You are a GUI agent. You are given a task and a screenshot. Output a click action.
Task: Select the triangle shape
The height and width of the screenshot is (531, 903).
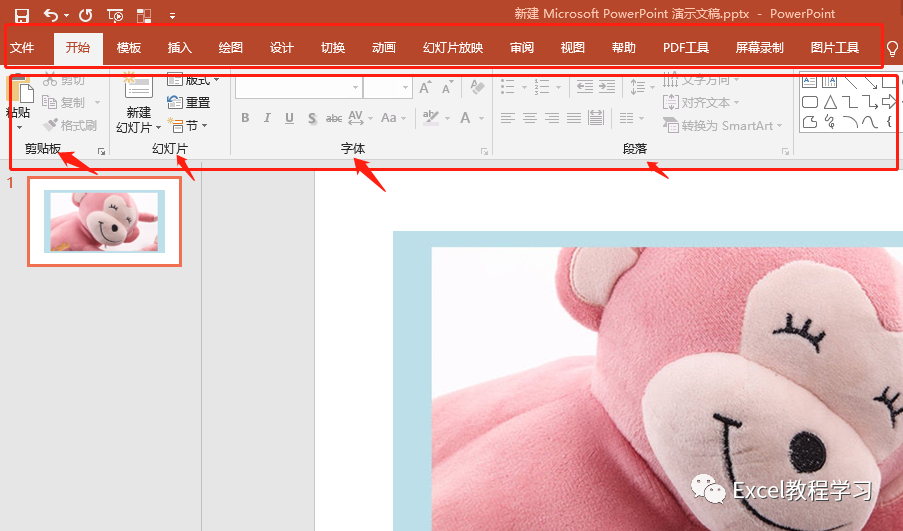click(830, 103)
